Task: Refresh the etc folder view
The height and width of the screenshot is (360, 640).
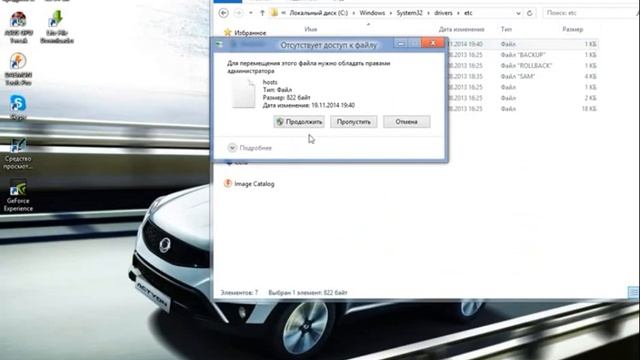Action: (529, 13)
